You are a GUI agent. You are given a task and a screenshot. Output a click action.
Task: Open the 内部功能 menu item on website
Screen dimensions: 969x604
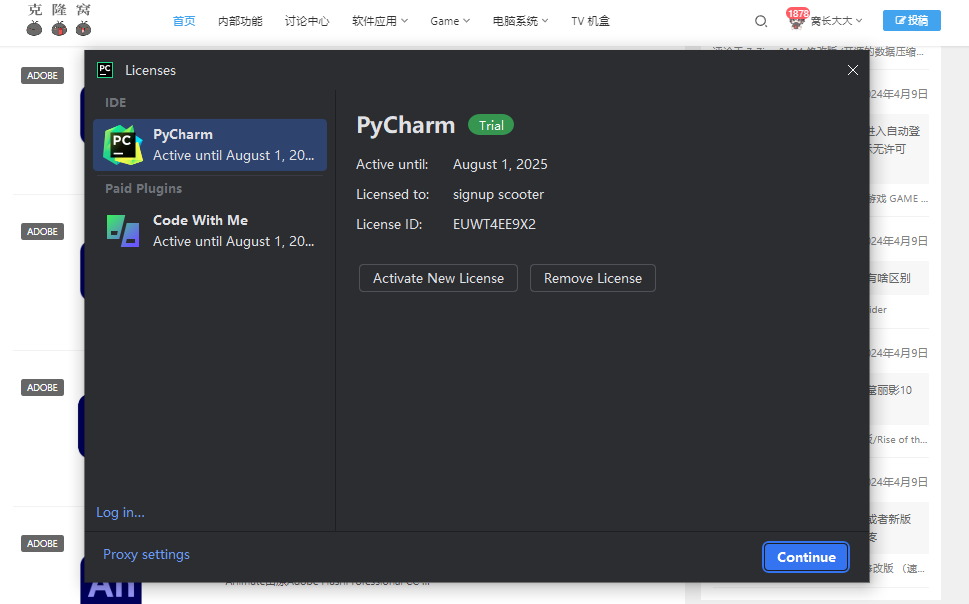pos(240,21)
